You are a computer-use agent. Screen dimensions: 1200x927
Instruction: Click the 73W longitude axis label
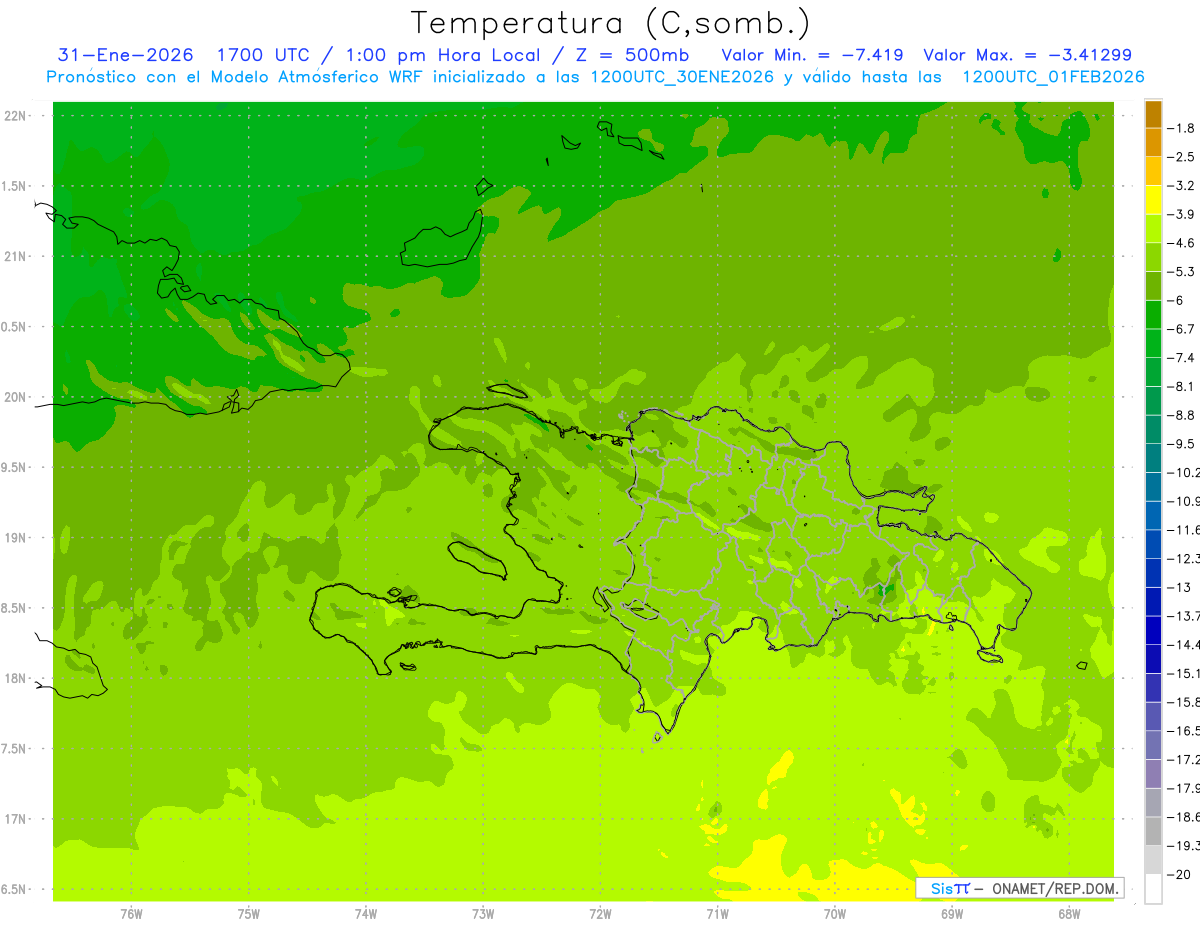(483, 914)
